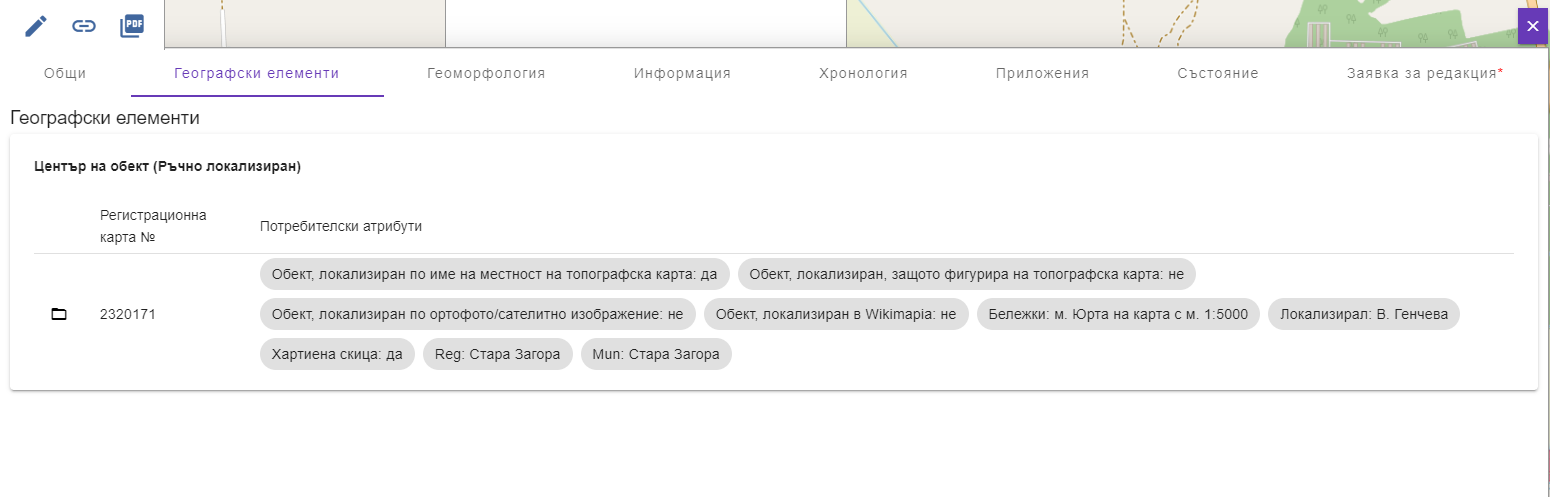Viewport: 1550px width, 497px height.
Task: Select the Географски елементи tab
Action: point(257,73)
